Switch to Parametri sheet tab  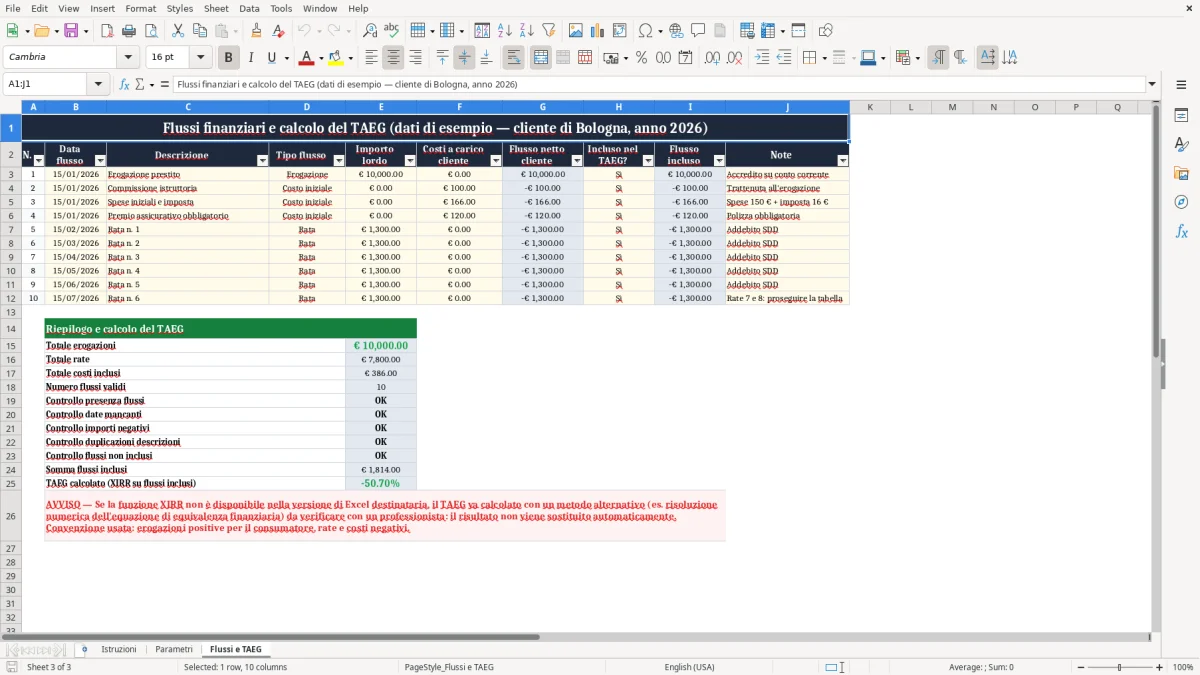point(174,650)
